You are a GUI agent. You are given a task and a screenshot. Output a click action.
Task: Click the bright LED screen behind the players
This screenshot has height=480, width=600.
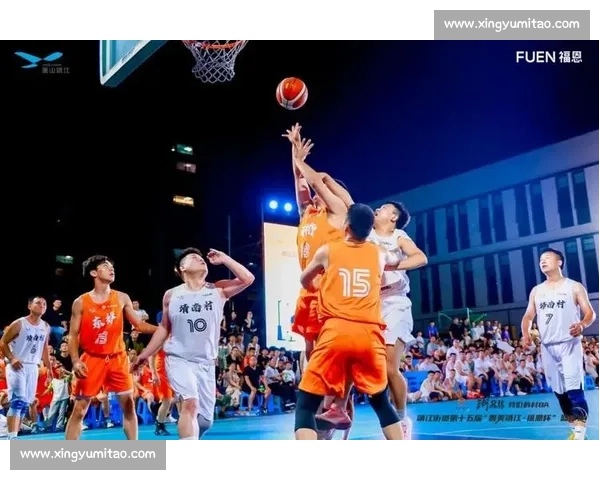coord(280,280)
